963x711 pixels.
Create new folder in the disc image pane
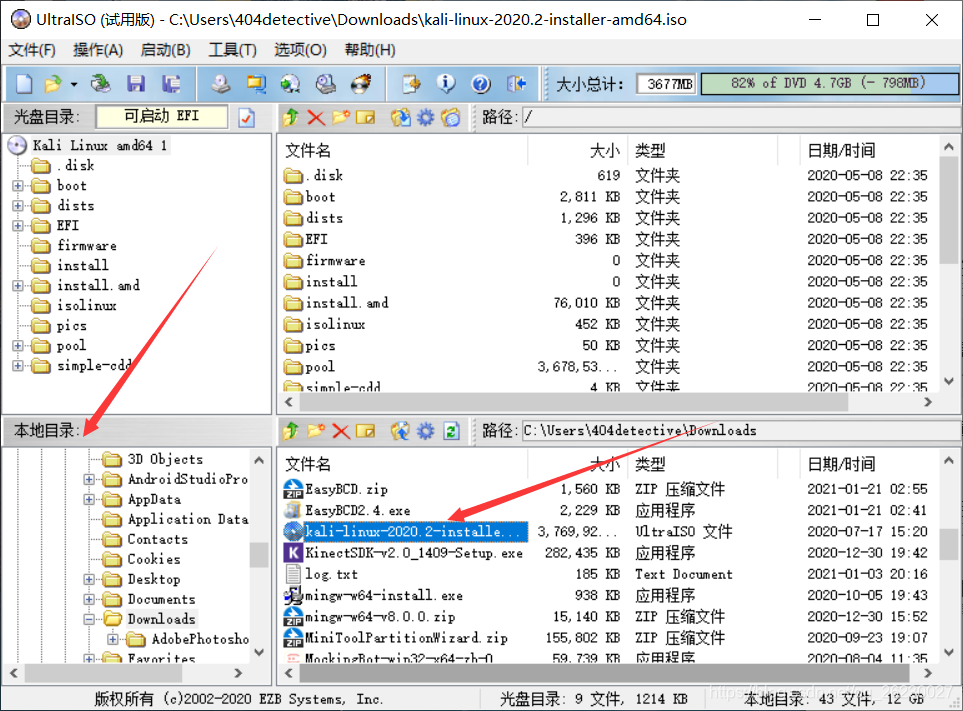point(341,117)
